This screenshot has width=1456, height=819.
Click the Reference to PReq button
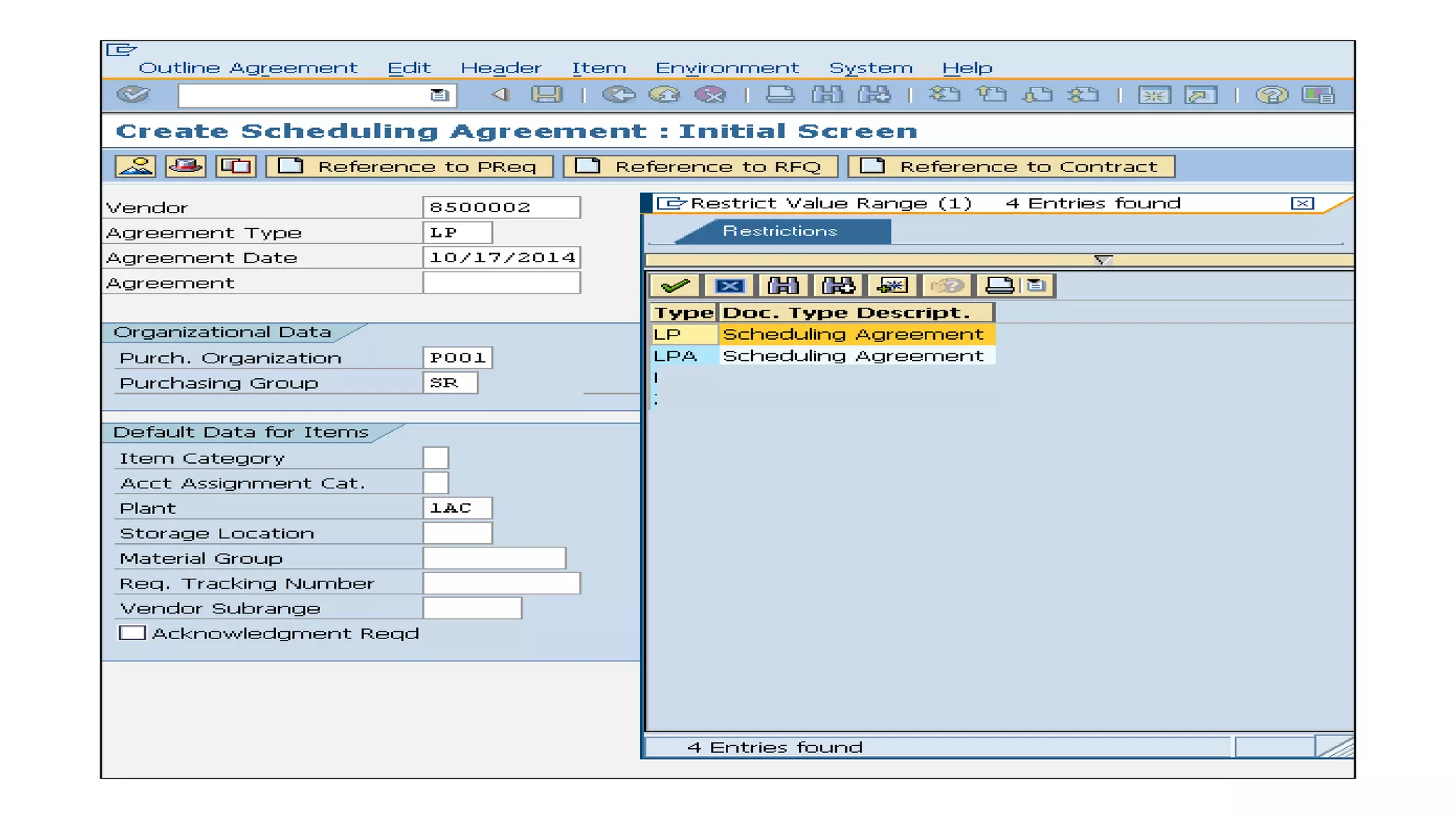[409, 166]
